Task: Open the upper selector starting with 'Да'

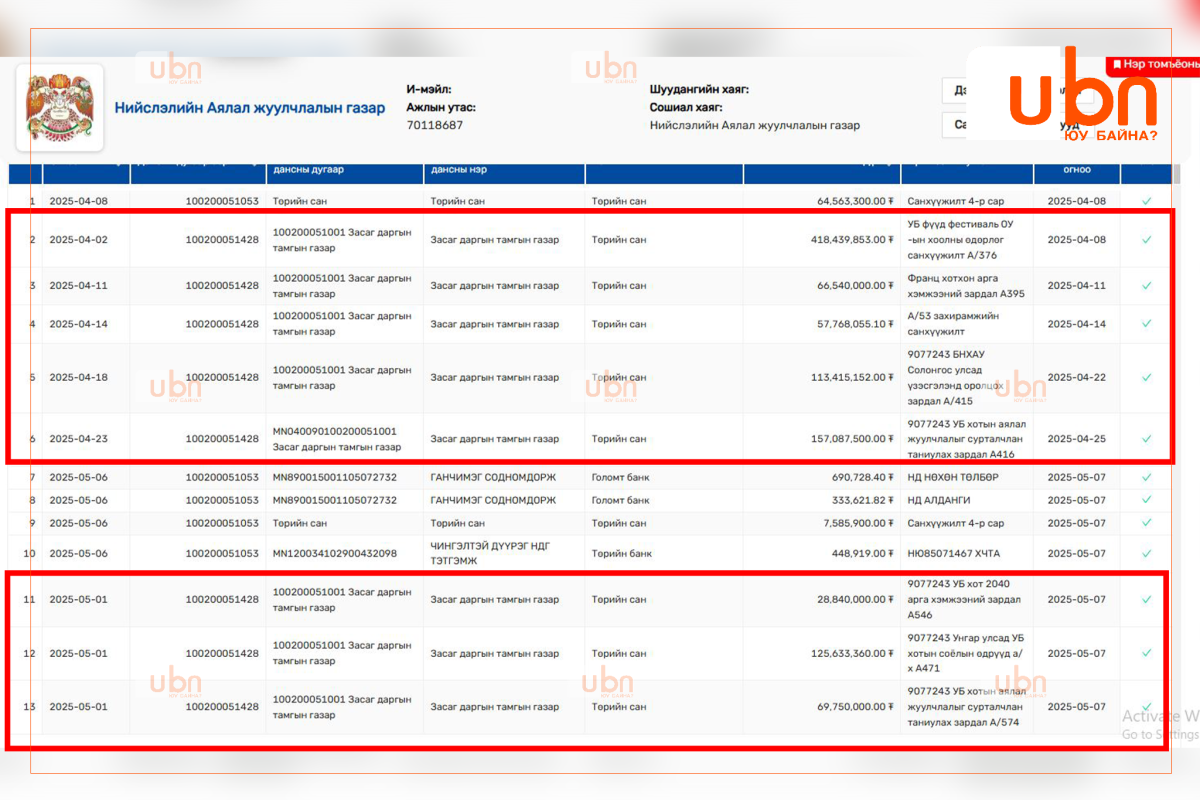Action: coord(956,91)
